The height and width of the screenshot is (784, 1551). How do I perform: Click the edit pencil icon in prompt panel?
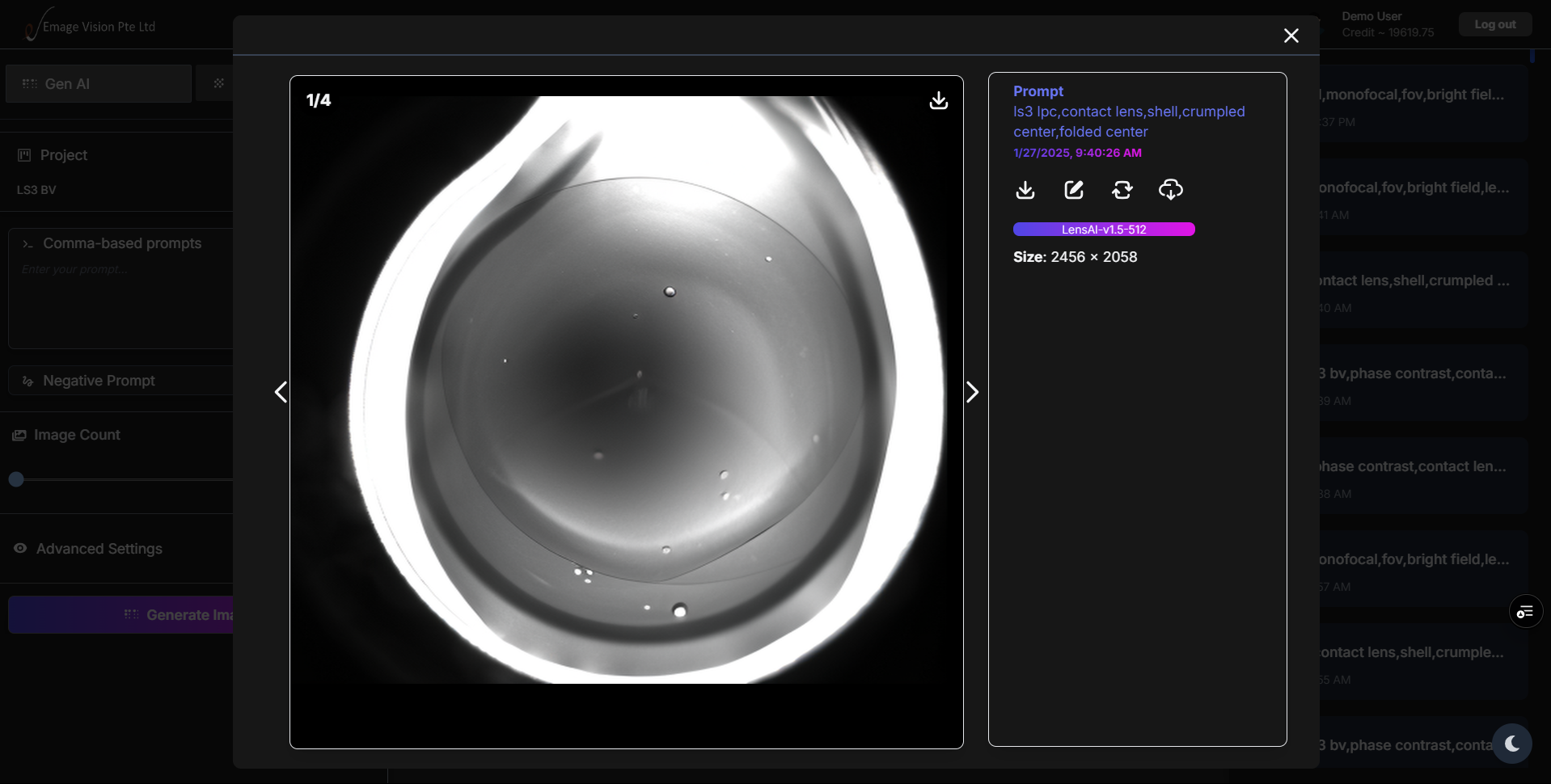[1073, 190]
